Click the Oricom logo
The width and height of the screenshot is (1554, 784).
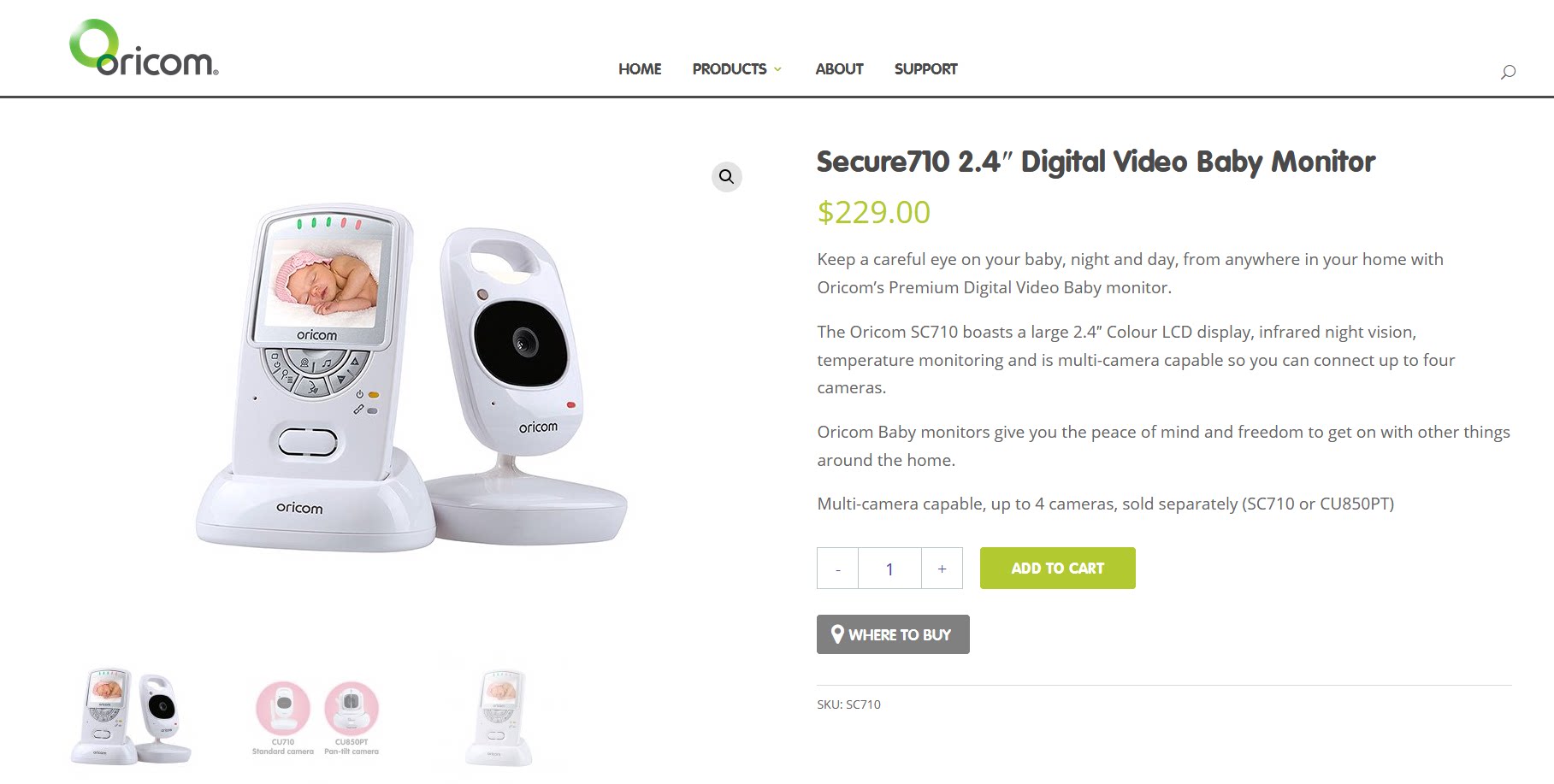point(144,48)
